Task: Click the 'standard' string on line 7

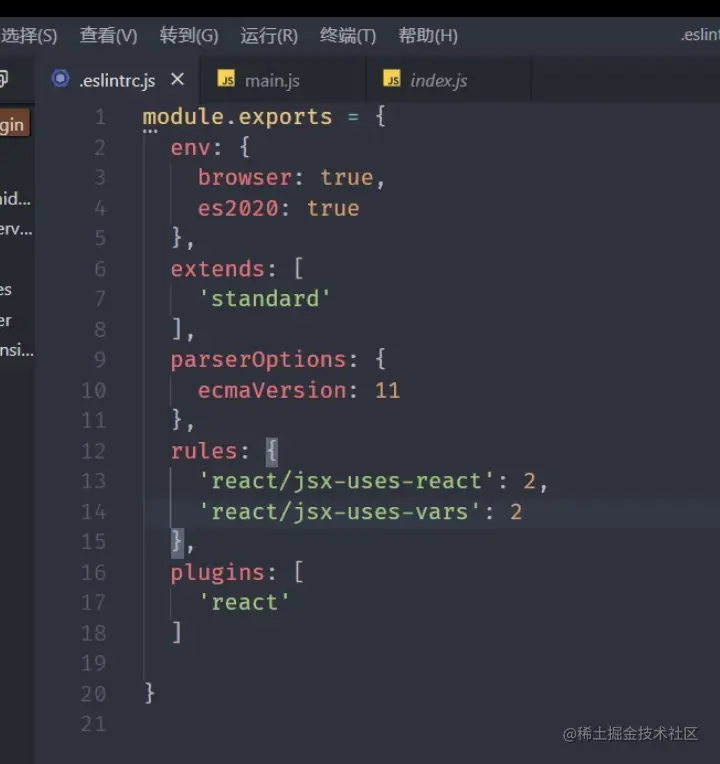Action: 265,299
